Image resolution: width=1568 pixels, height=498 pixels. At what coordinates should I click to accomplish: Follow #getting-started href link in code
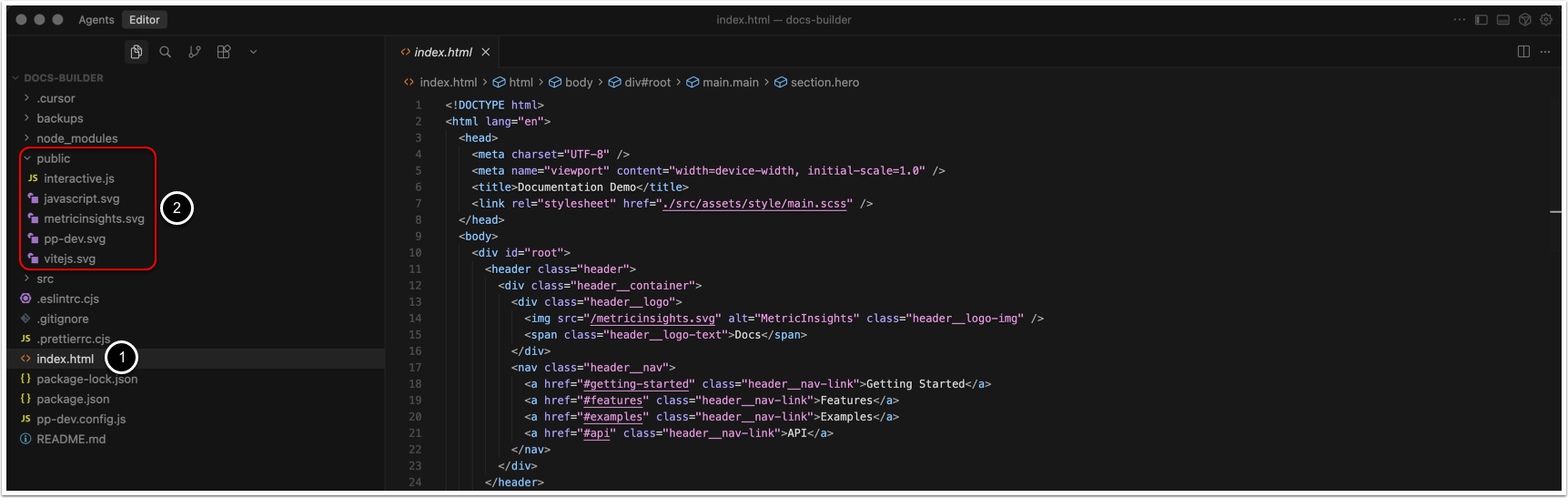[x=635, y=384]
